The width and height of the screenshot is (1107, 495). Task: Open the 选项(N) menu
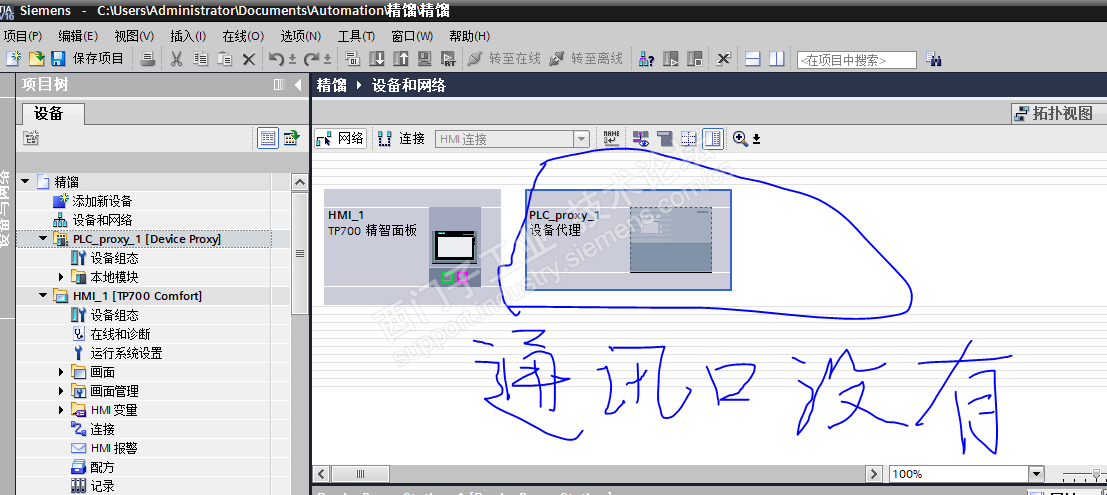300,36
